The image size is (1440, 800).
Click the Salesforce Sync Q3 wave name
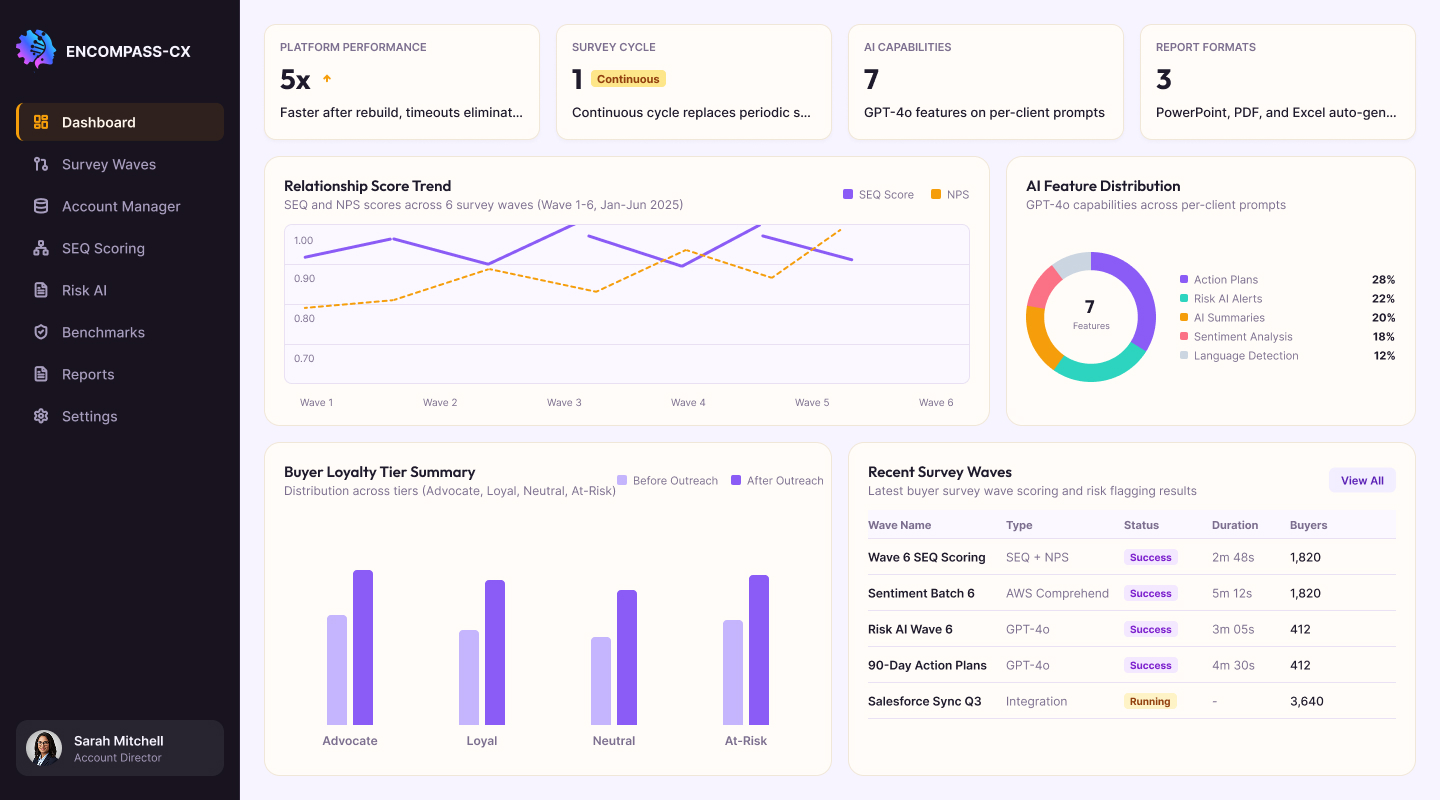[x=924, y=701]
